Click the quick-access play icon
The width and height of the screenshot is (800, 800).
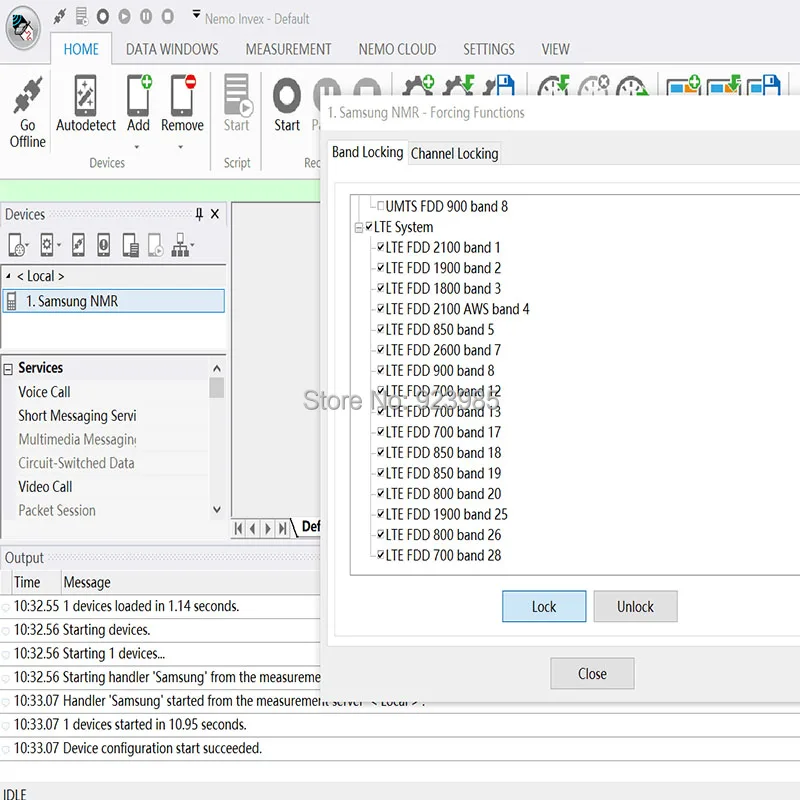click(x=124, y=17)
